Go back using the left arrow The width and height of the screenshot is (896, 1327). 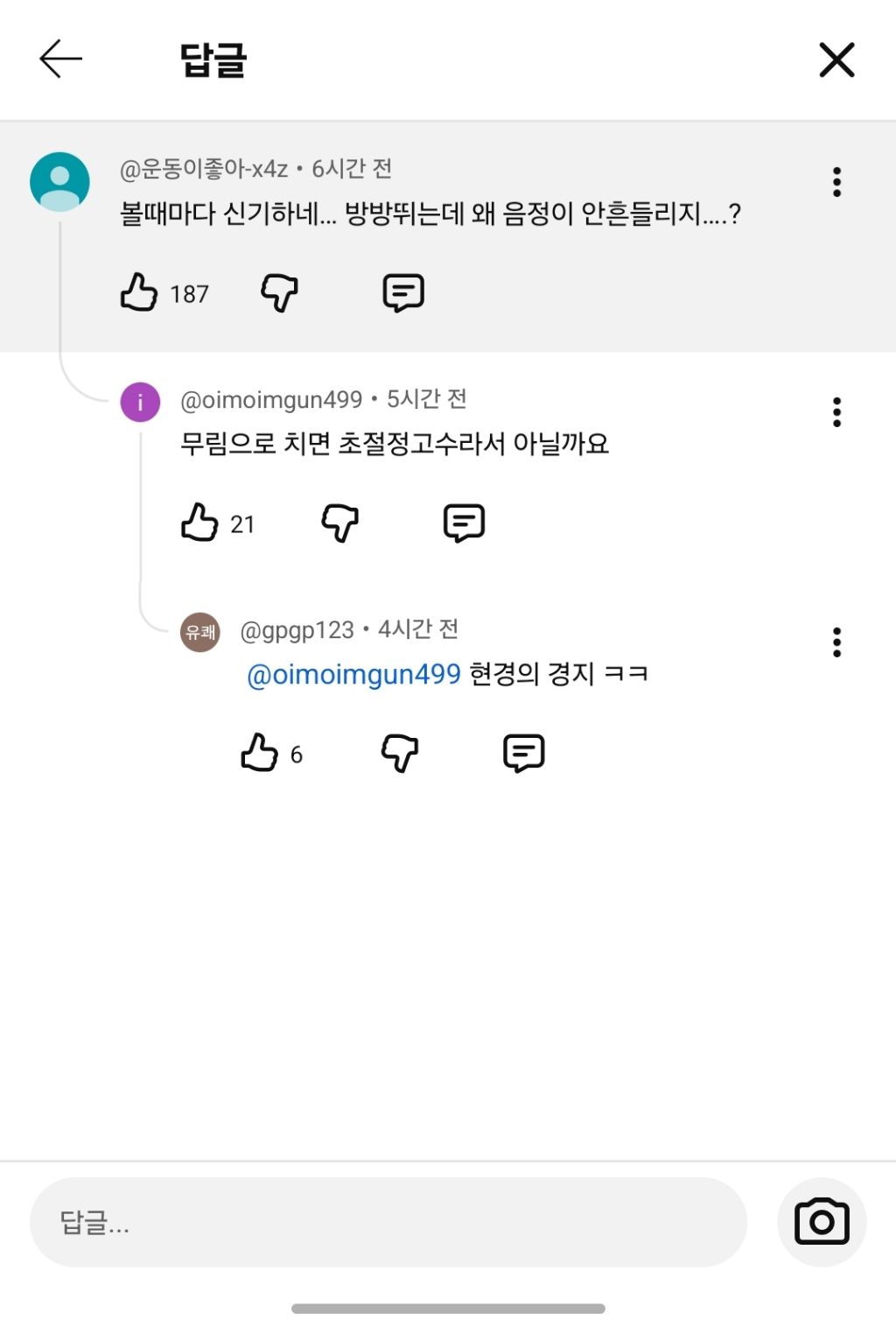(61, 60)
